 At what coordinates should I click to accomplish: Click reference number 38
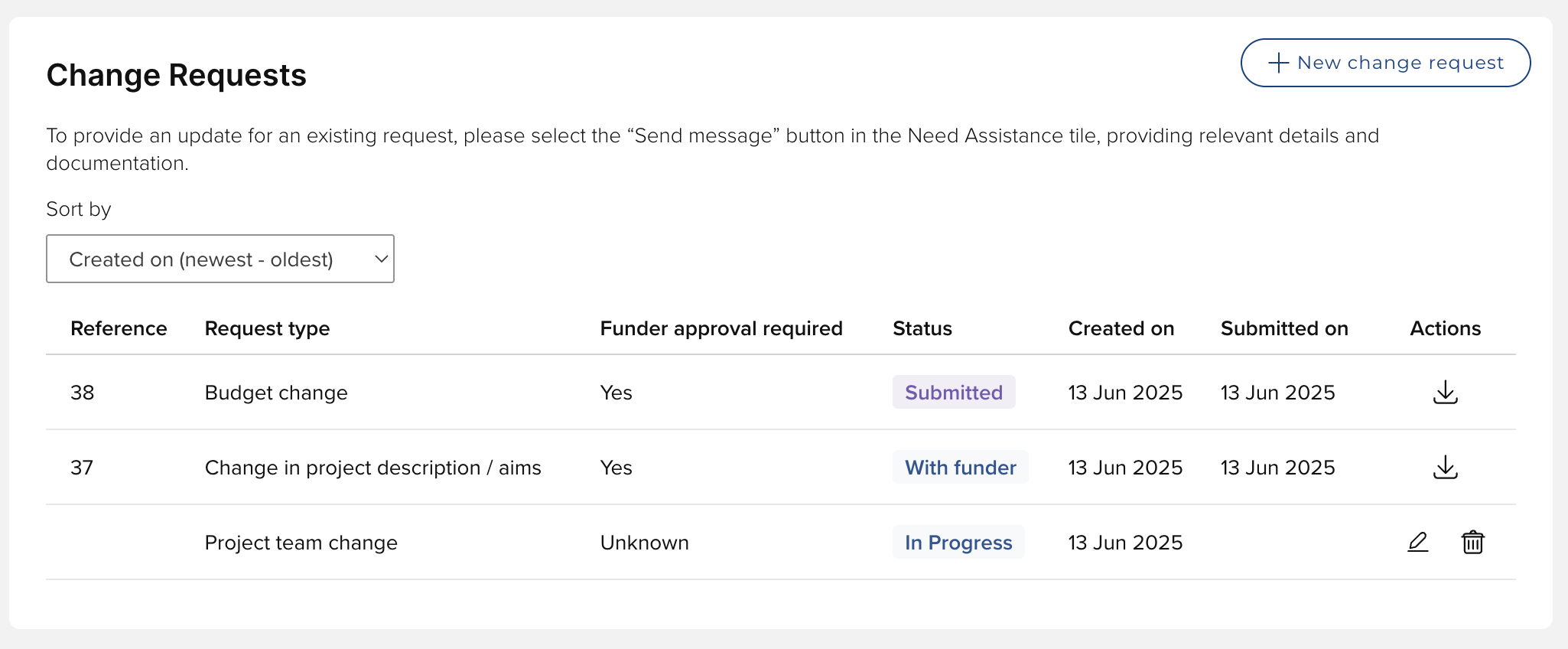point(82,393)
